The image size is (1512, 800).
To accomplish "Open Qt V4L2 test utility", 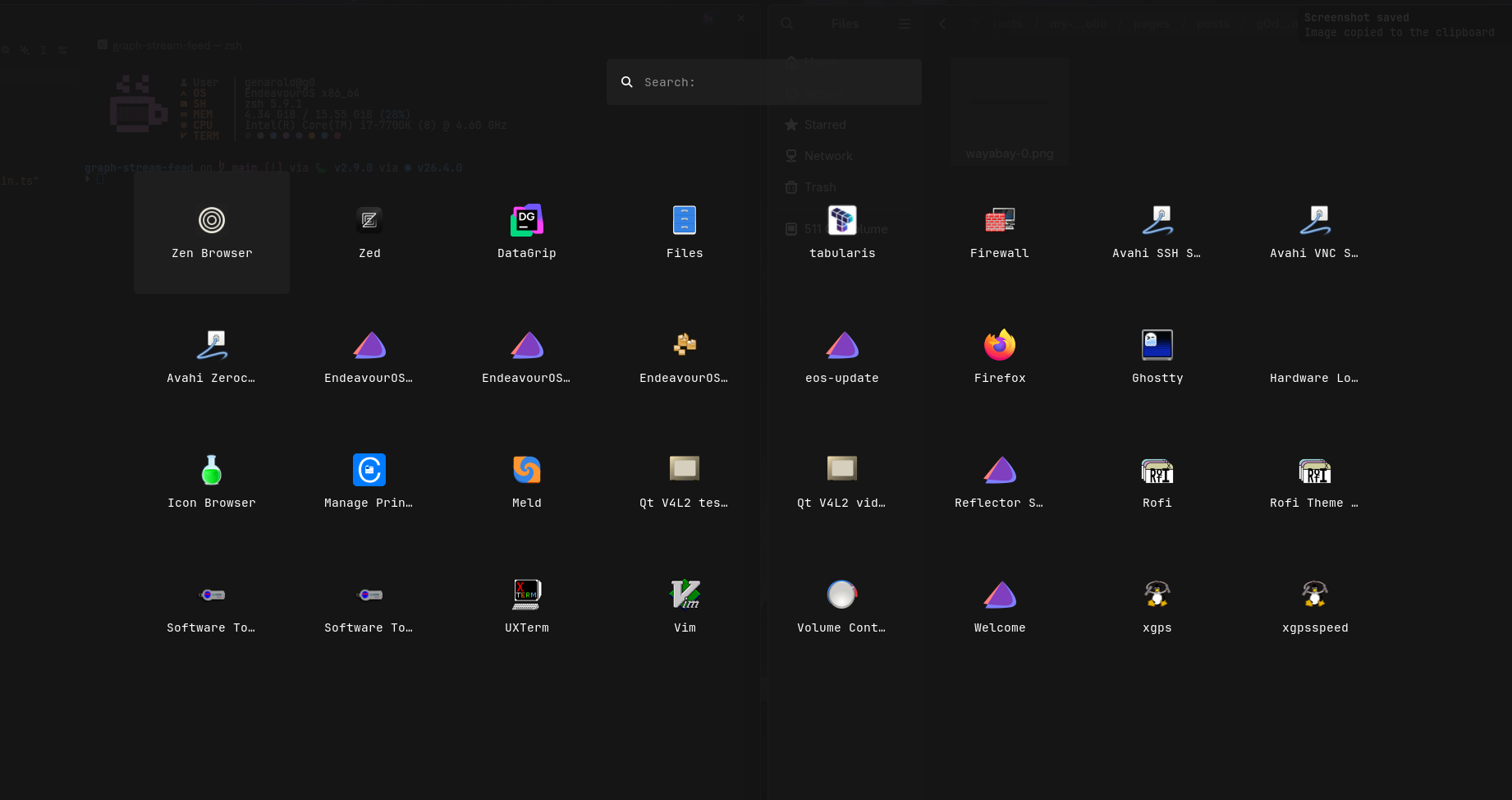I will 685,483.
